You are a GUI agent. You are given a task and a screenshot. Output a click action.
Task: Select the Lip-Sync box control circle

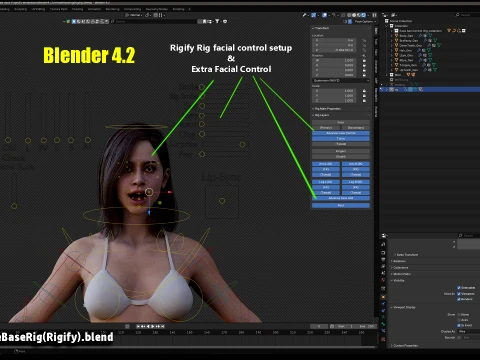[x=222, y=201]
